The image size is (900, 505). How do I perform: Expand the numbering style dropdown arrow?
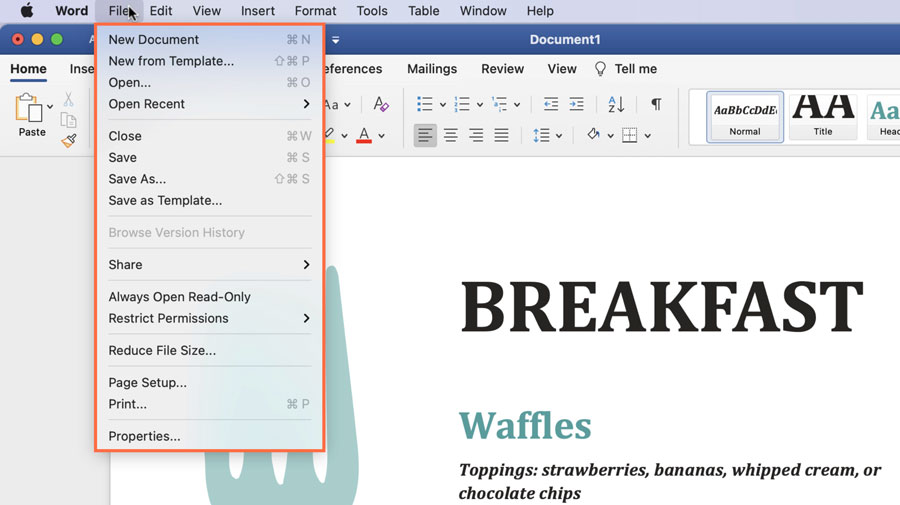coord(480,104)
